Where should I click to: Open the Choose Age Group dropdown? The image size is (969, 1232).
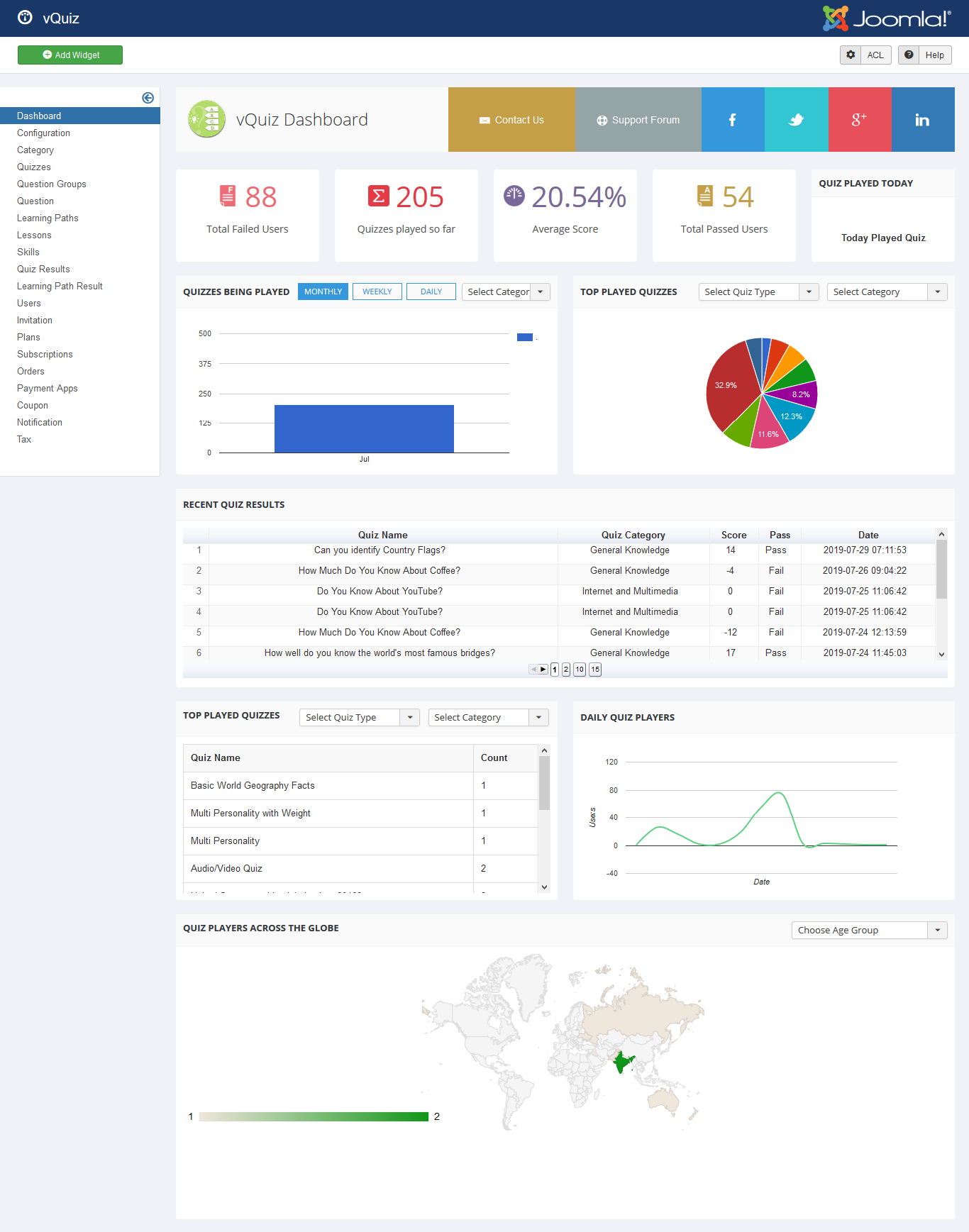pos(869,930)
